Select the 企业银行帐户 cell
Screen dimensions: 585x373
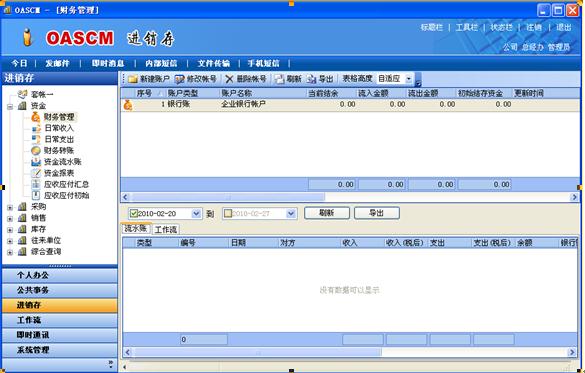[x=263, y=104]
